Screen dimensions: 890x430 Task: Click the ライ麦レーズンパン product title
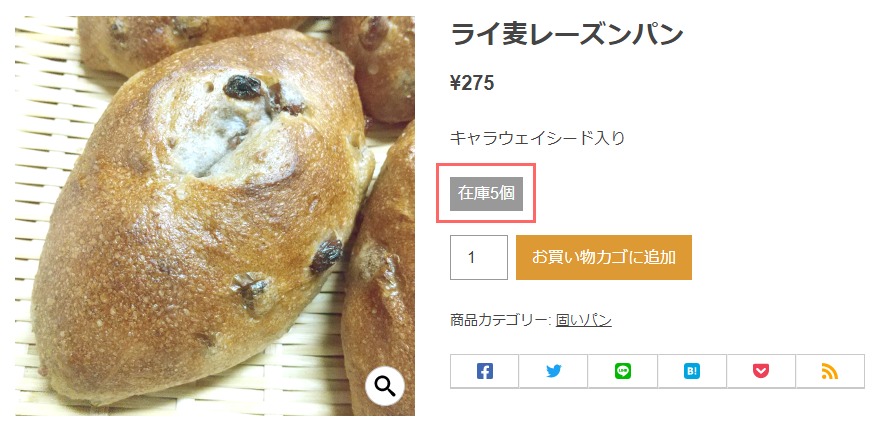(x=566, y=35)
